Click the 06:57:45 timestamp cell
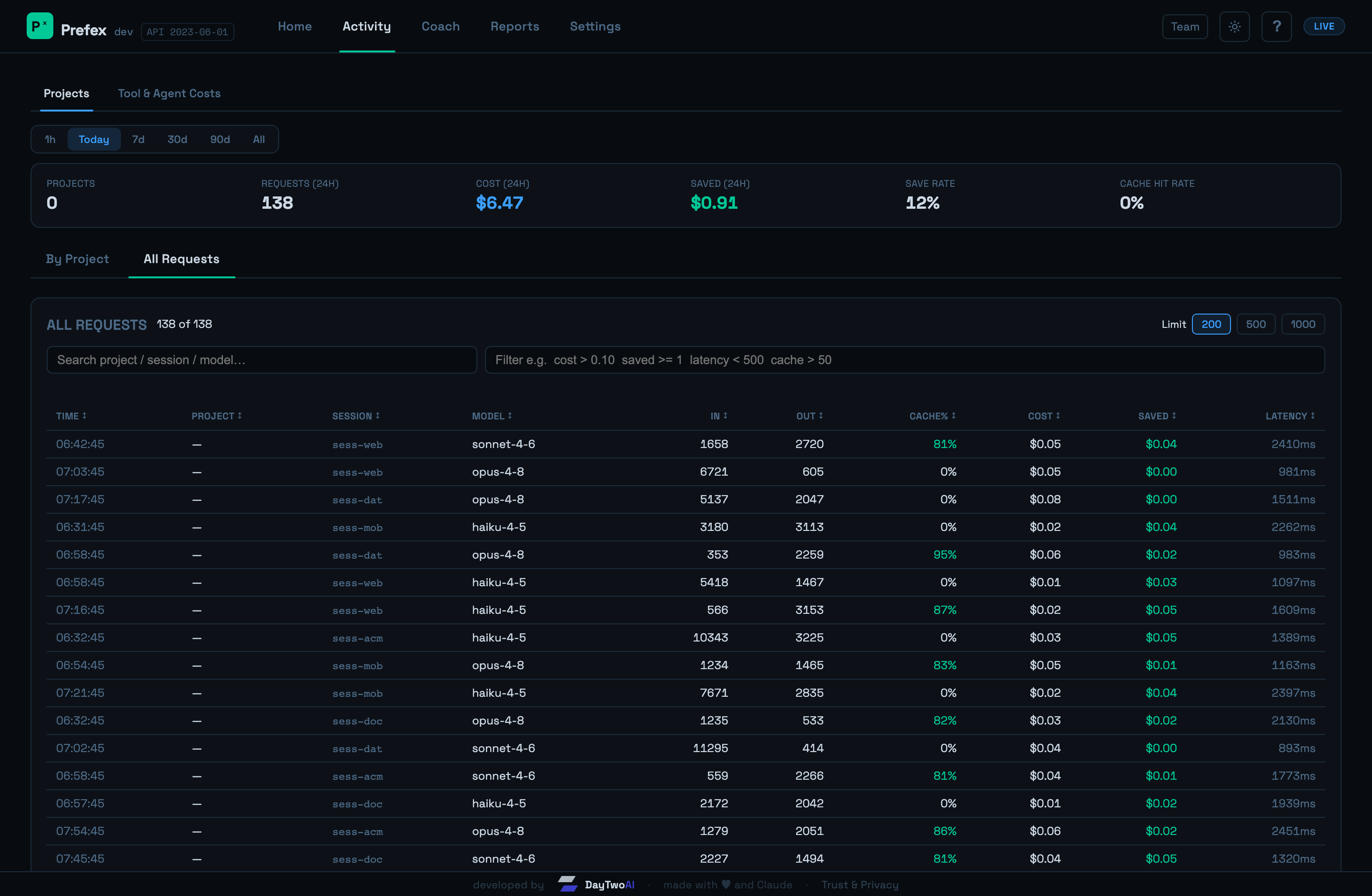1372x896 pixels. pyautogui.click(x=80, y=804)
